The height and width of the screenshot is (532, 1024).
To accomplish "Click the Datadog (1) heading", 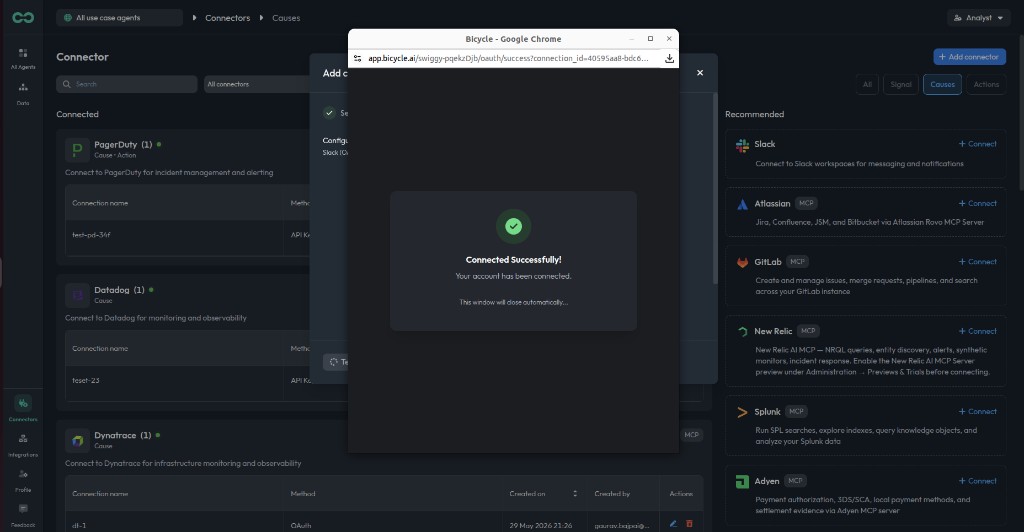I will (x=119, y=290).
